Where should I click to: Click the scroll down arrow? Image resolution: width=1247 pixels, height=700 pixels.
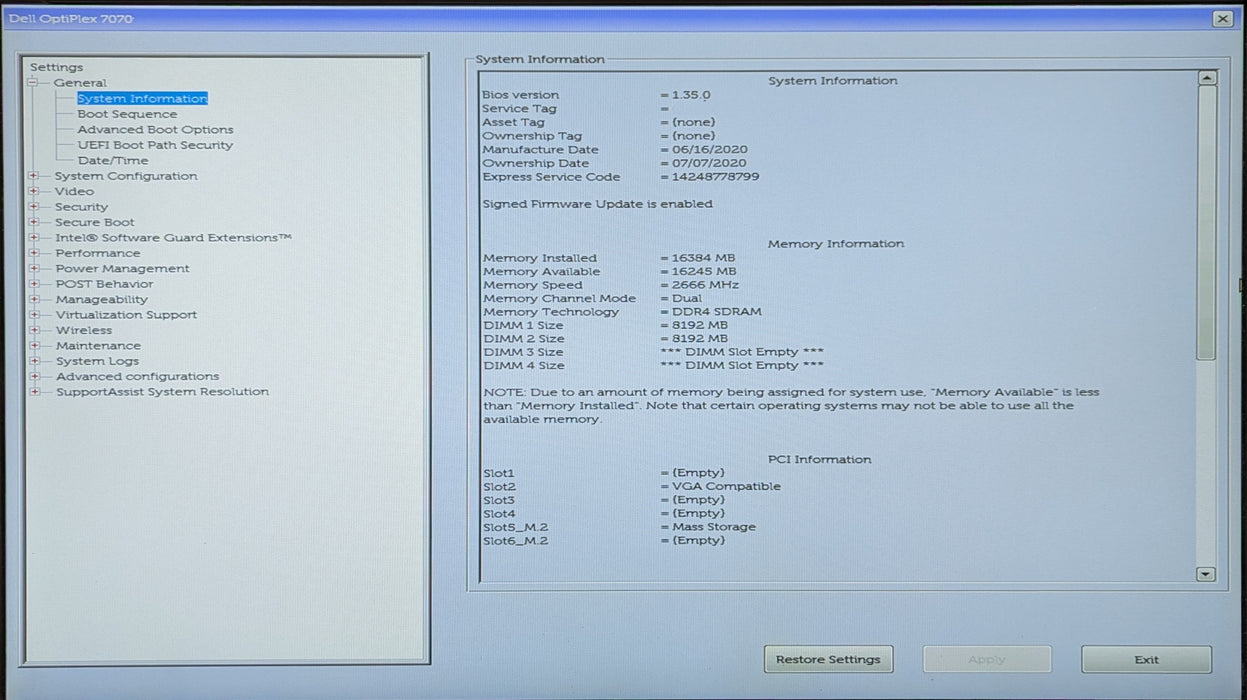(x=1206, y=574)
